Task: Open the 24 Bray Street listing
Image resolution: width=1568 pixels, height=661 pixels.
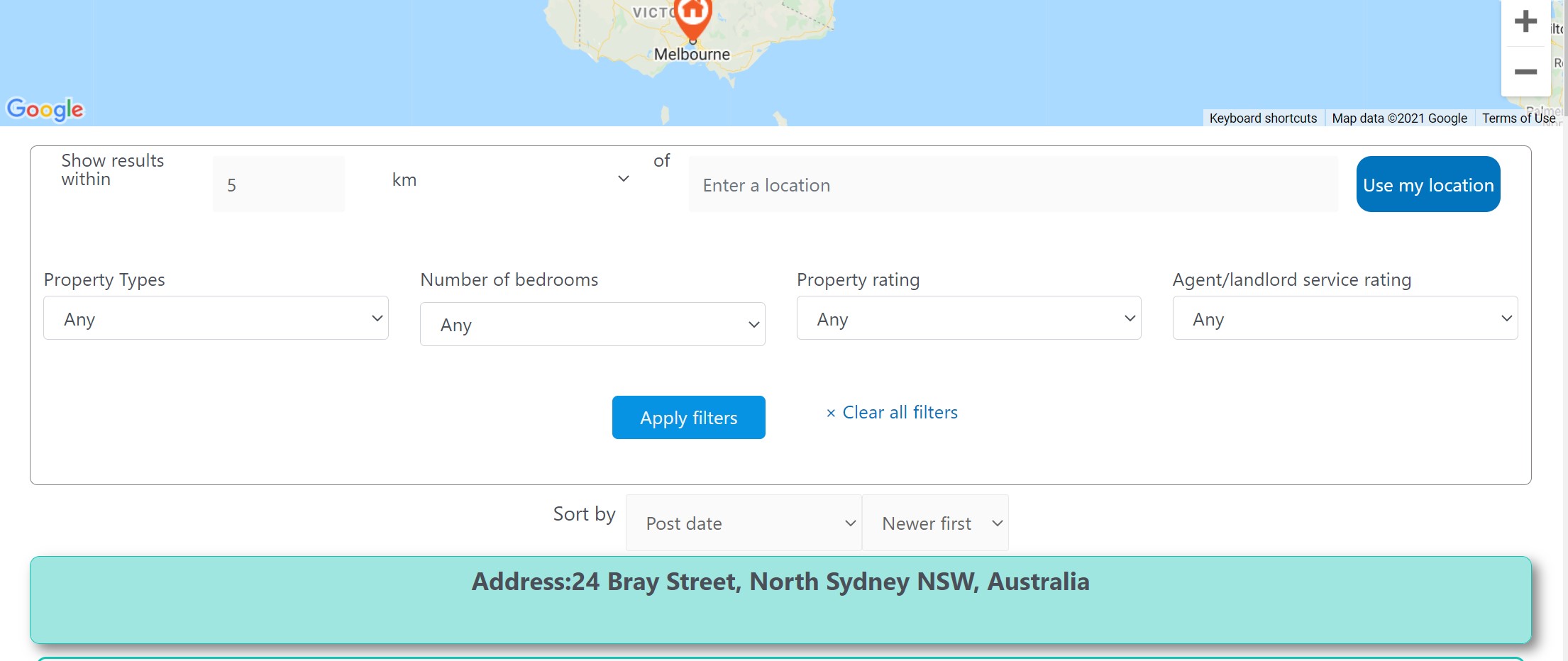Action: pos(780,600)
